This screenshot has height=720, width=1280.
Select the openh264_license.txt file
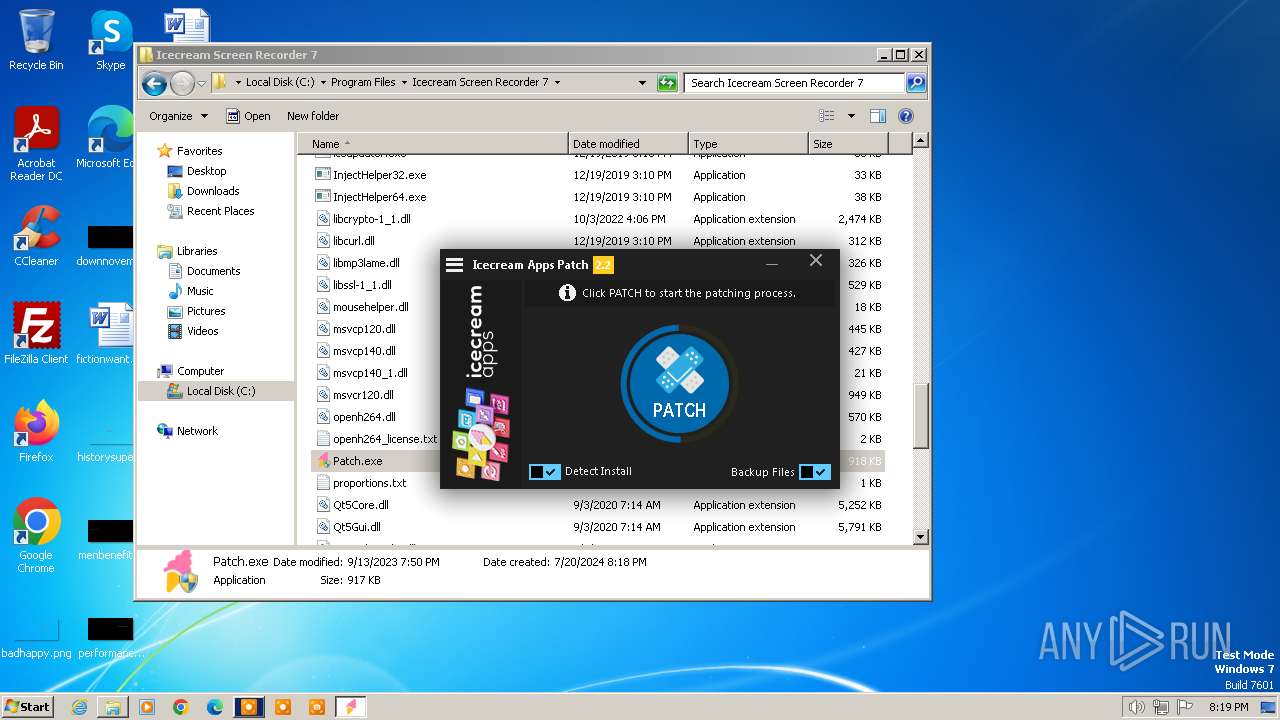pos(385,439)
